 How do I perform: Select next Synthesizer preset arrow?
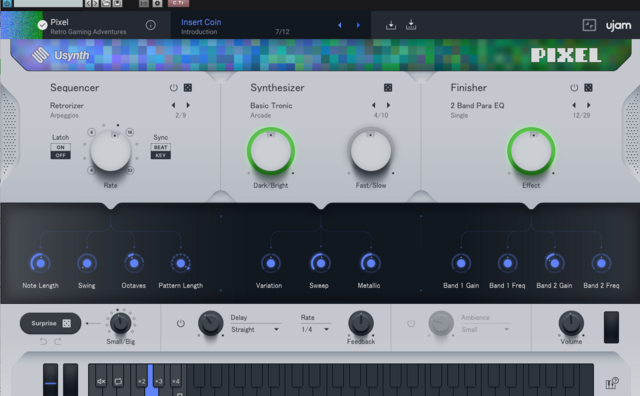(x=388, y=105)
